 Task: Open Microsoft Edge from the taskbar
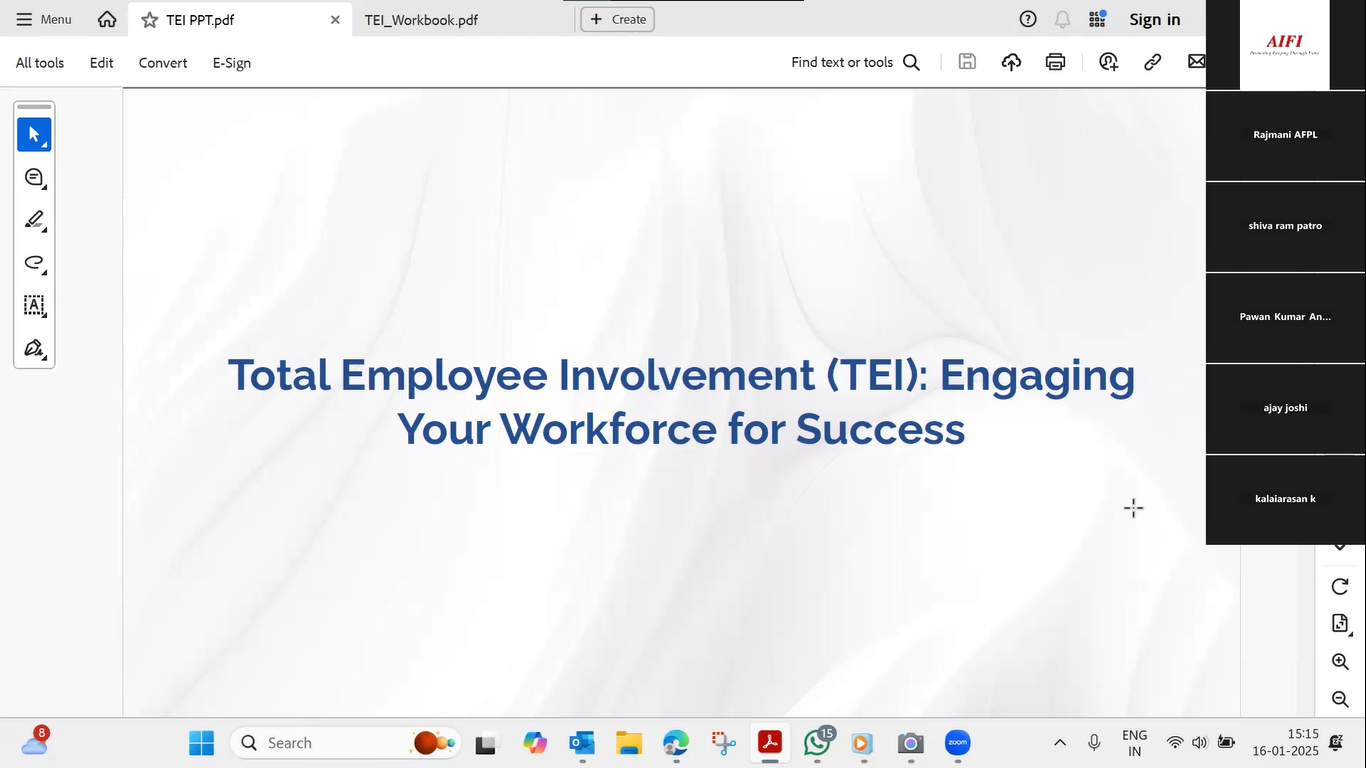pos(676,743)
